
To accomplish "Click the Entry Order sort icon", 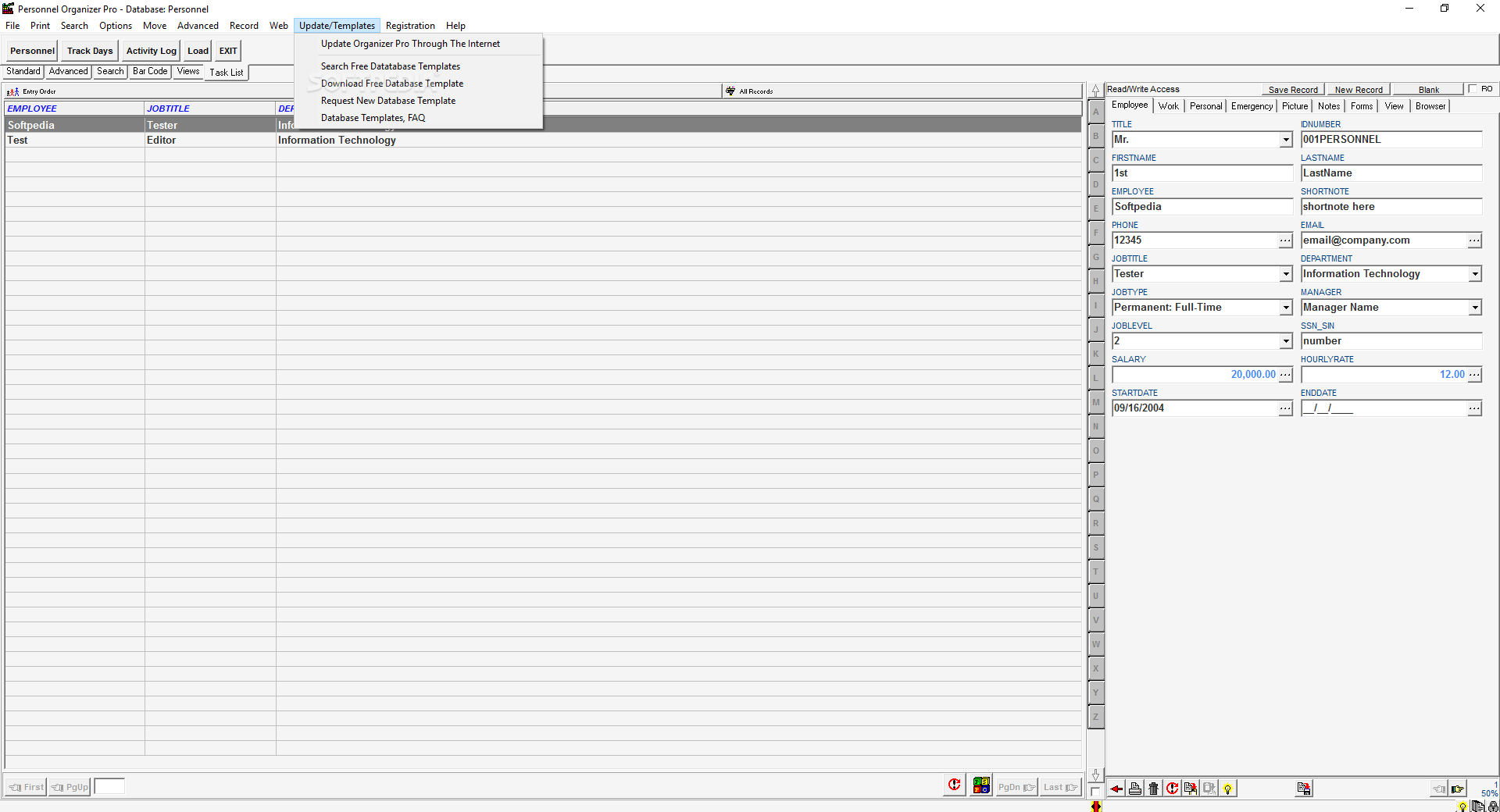I will coord(12,91).
